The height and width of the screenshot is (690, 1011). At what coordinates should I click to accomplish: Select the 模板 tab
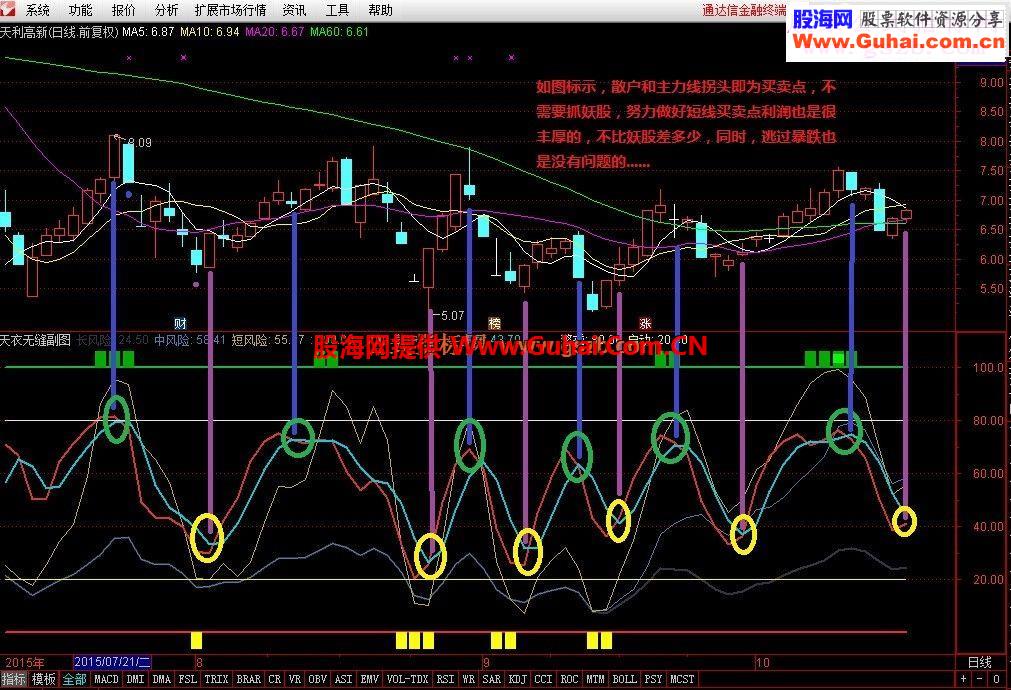(44, 679)
